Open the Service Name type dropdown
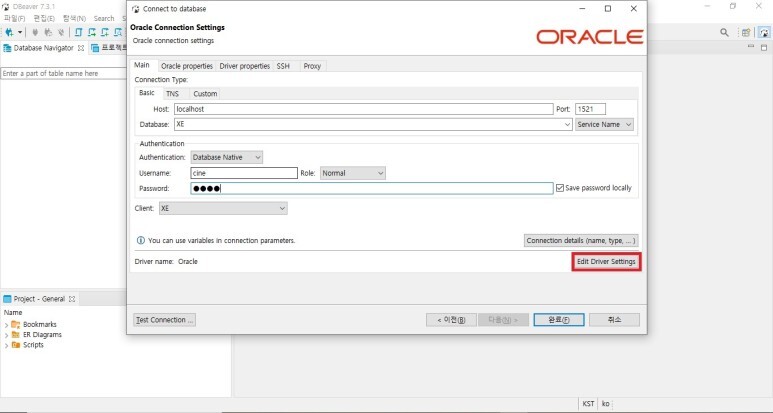The width and height of the screenshot is (773, 413). [604, 125]
